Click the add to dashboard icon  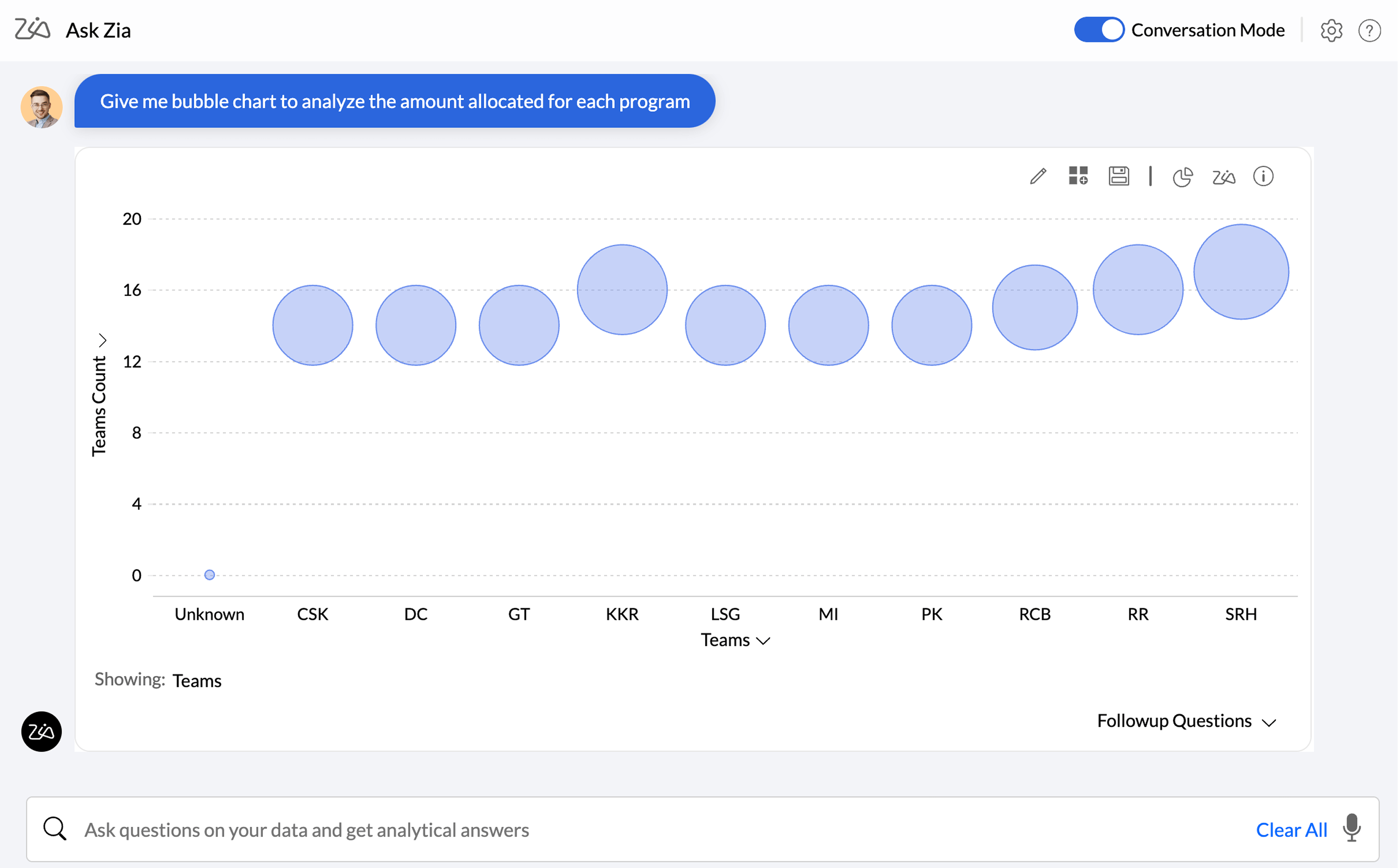coord(1078,176)
